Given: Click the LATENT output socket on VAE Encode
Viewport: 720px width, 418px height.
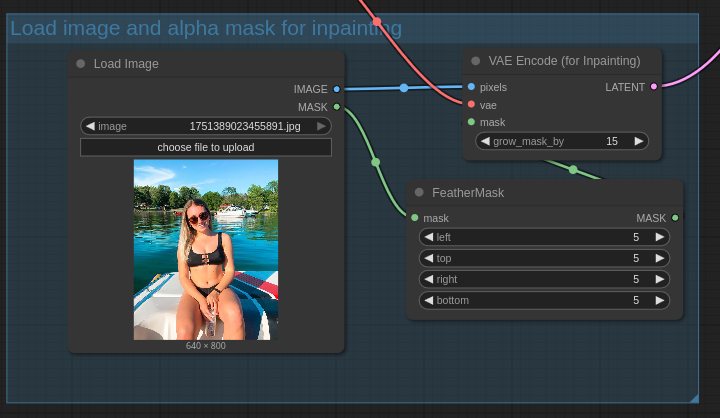Looking at the screenshot, I should pyautogui.click(x=654, y=87).
